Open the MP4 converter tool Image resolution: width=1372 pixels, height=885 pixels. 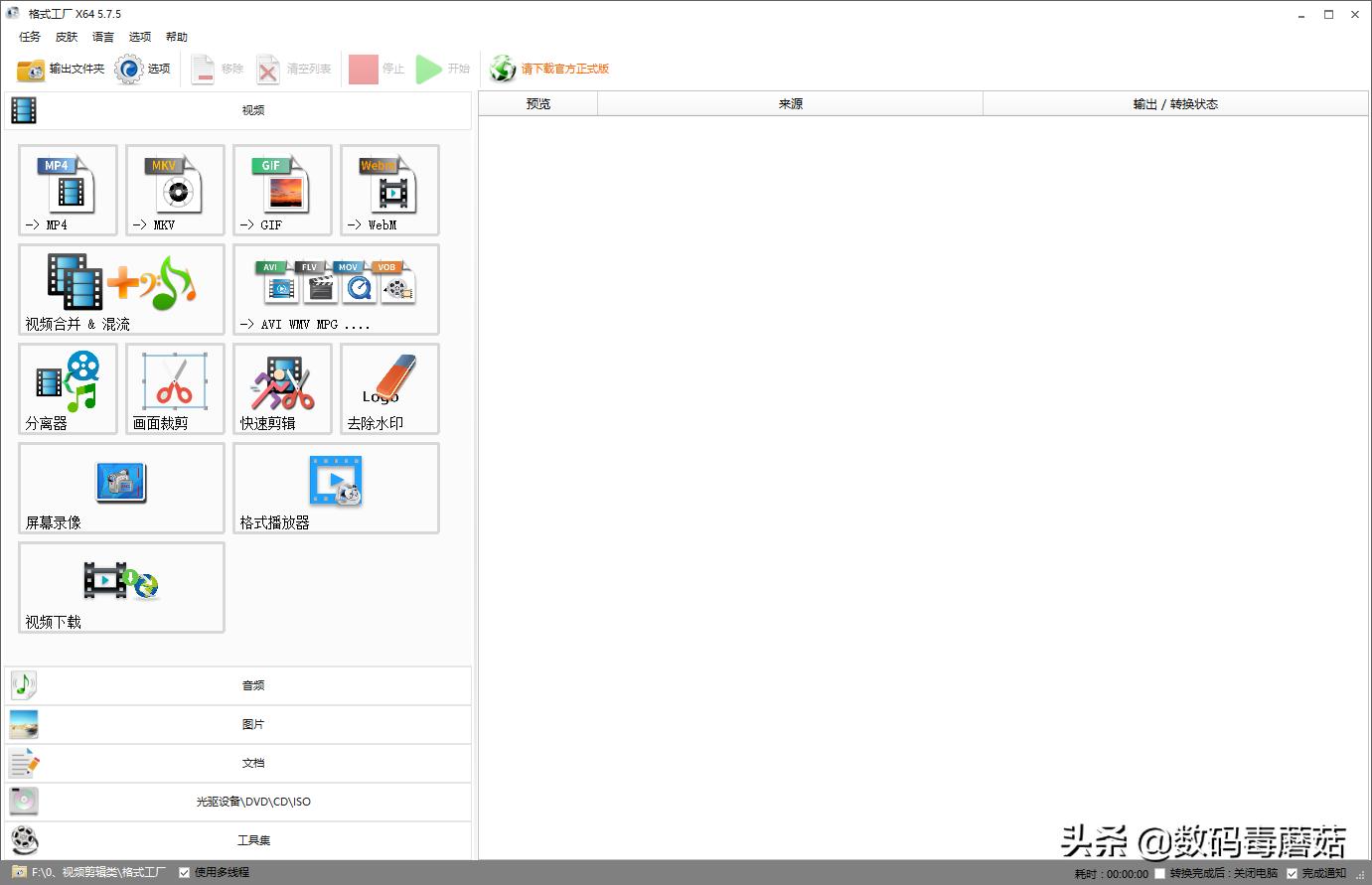click(x=66, y=191)
